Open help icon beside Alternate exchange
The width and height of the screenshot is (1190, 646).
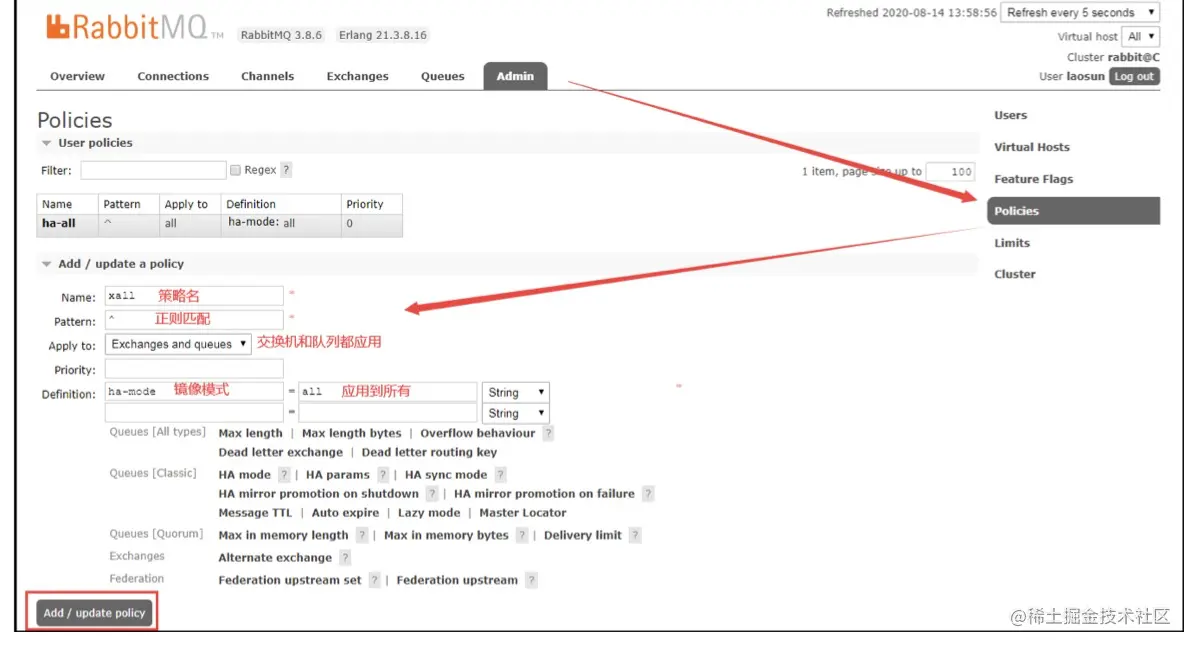click(x=345, y=558)
